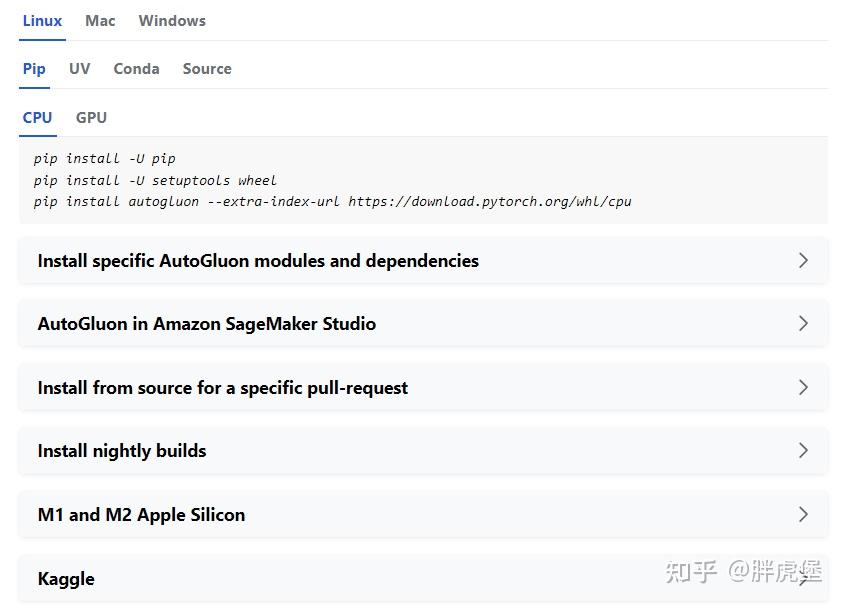
Task: Click the chevron beside Install nightly builds
Action: (803, 451)
